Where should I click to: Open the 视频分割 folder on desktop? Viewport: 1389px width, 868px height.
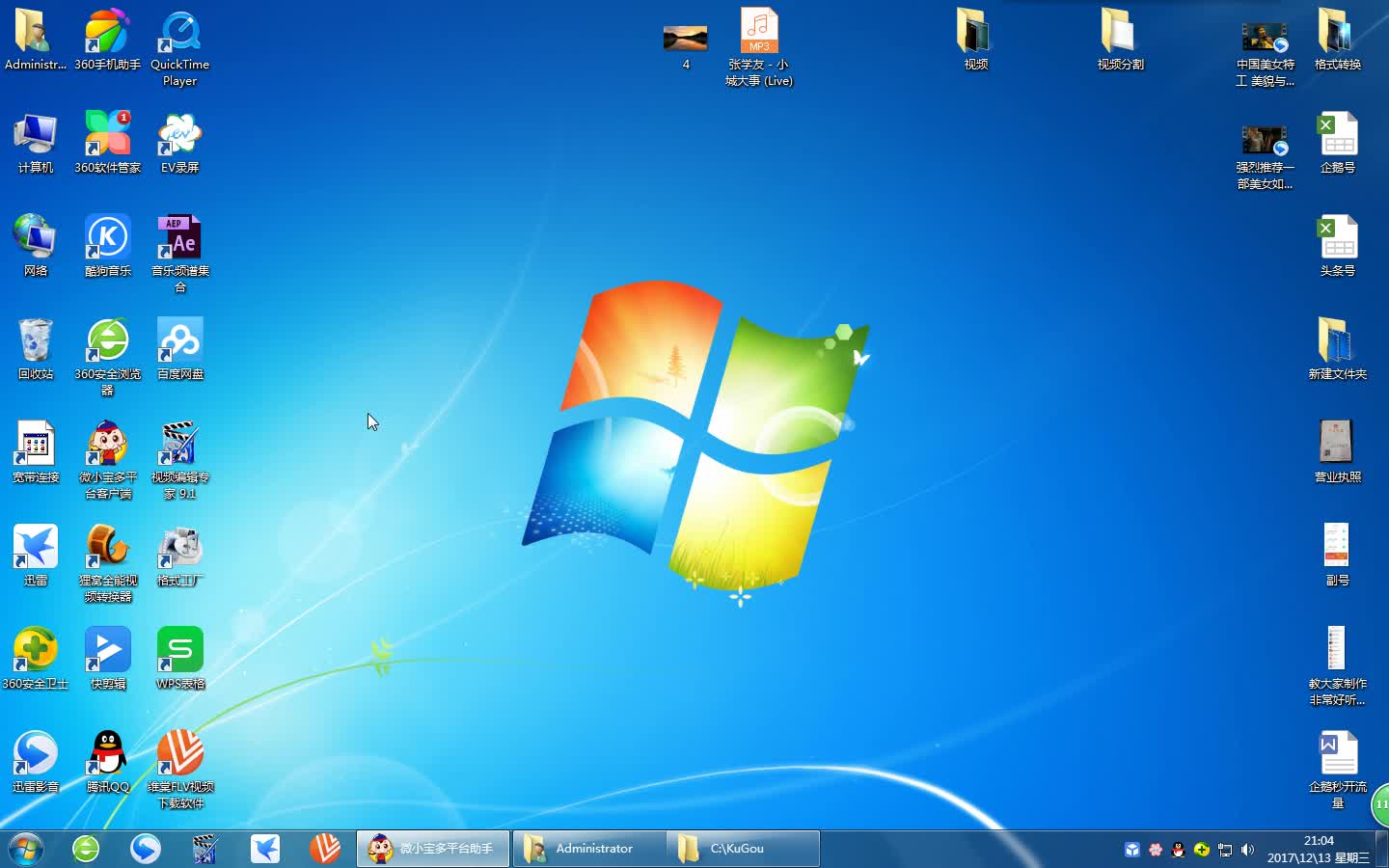(x=1120, y=41)
